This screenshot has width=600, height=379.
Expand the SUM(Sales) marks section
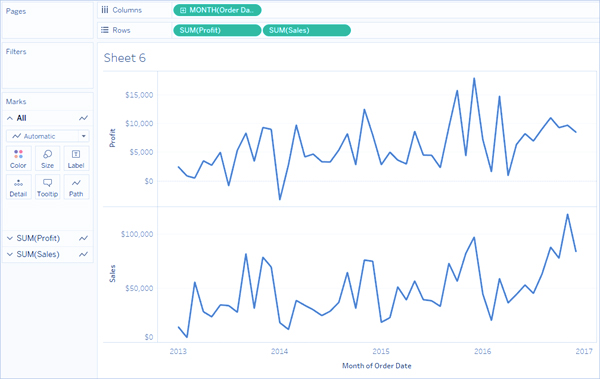coord(10,254)
